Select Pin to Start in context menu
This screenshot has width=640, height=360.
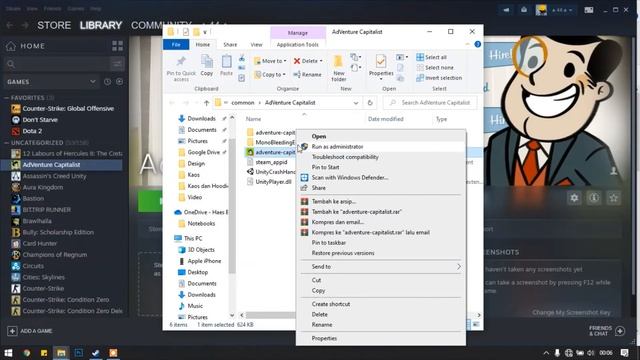[x=380, y=167]
